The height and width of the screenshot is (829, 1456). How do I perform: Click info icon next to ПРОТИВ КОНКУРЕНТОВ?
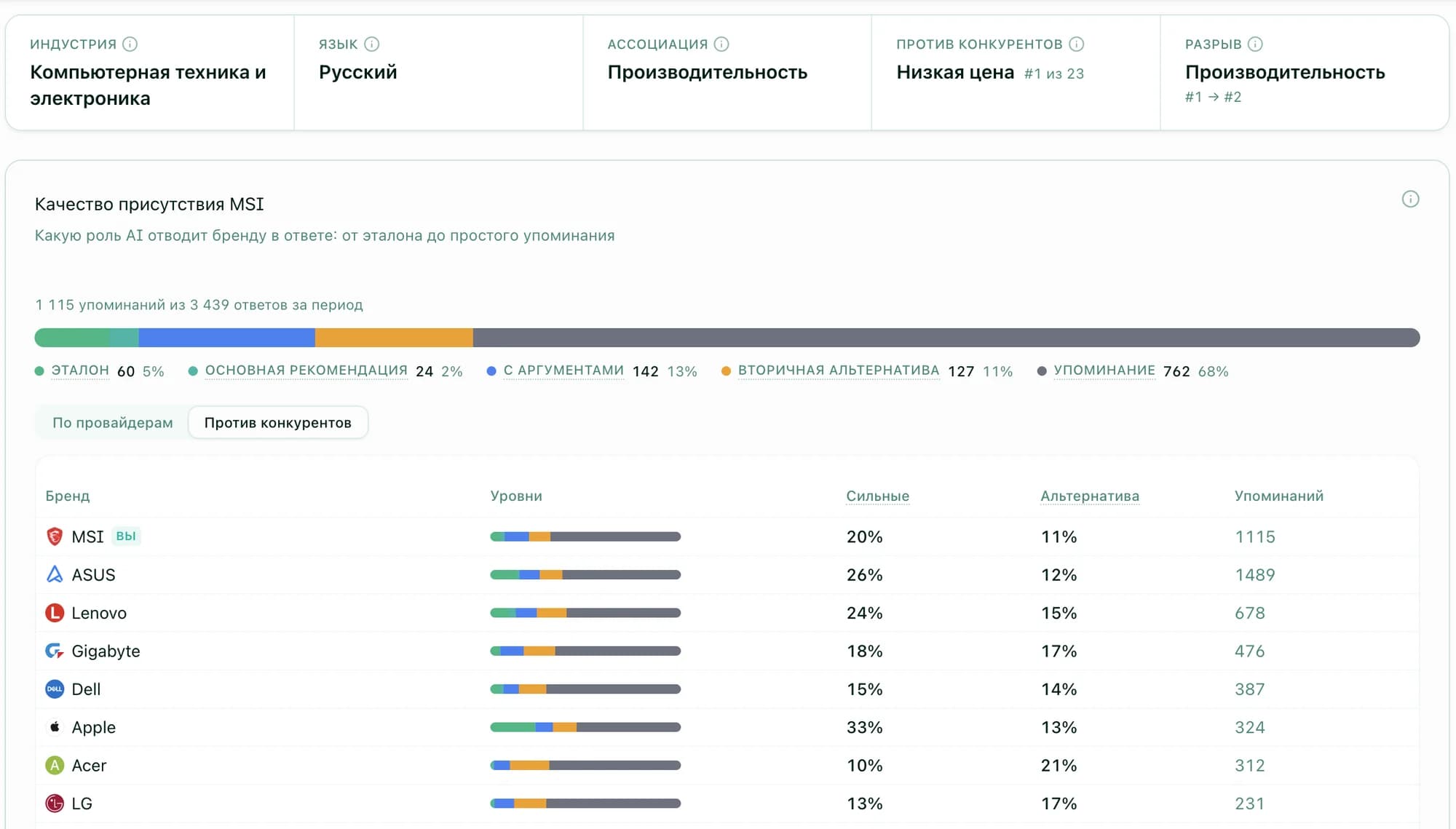click(x=1077, y=44)
